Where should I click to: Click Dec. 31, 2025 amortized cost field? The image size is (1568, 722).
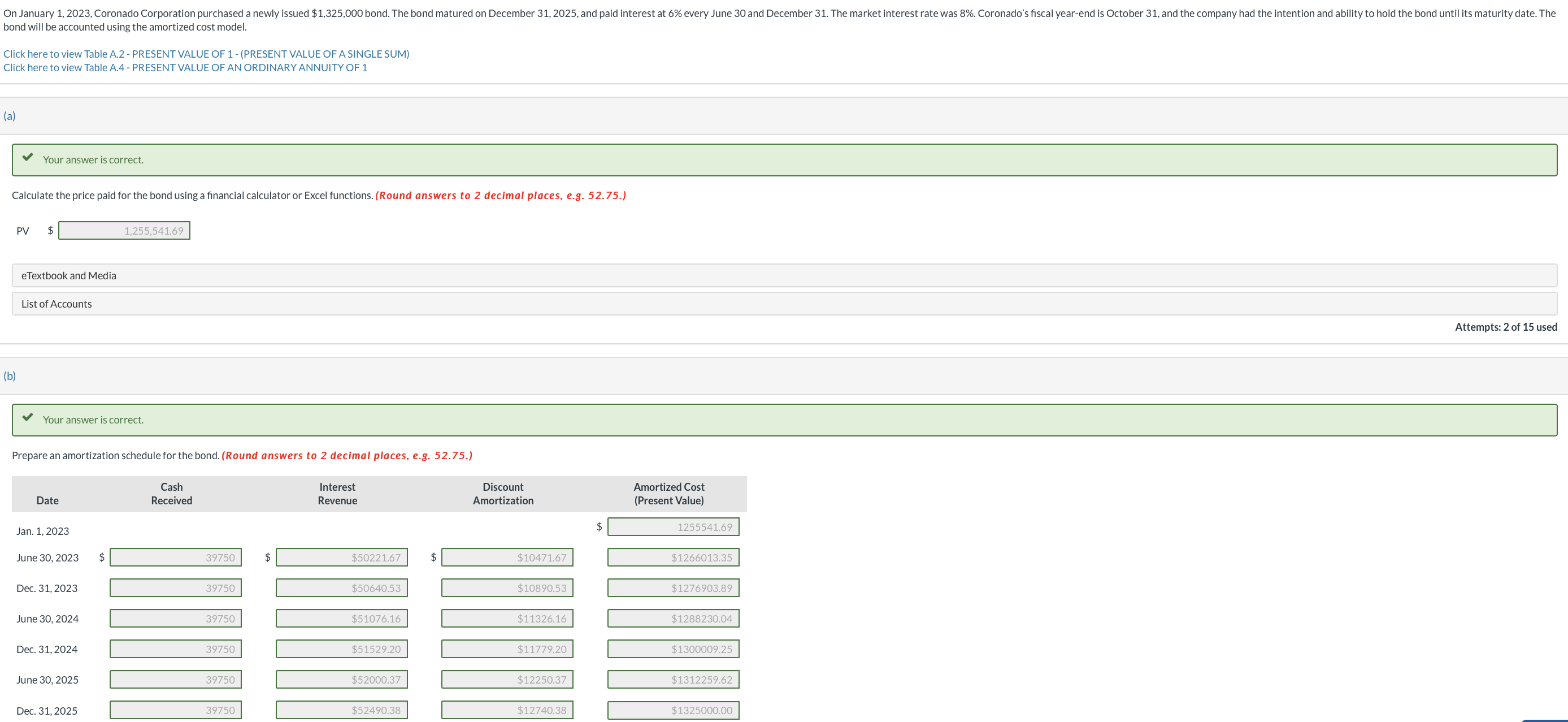pos(672,710)
